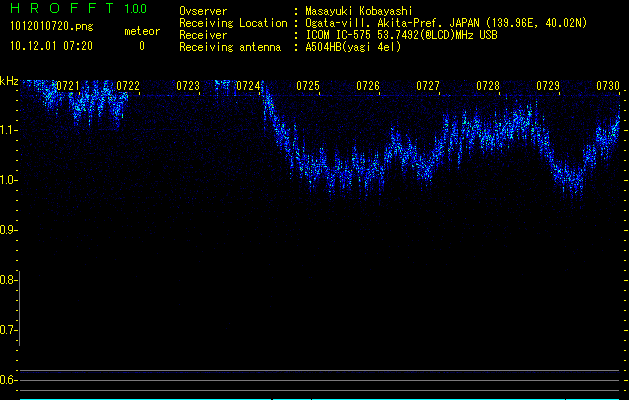This screenshot has height=400, width=629.
Task: Click the 0729 time marker
Action: point(548,86)
